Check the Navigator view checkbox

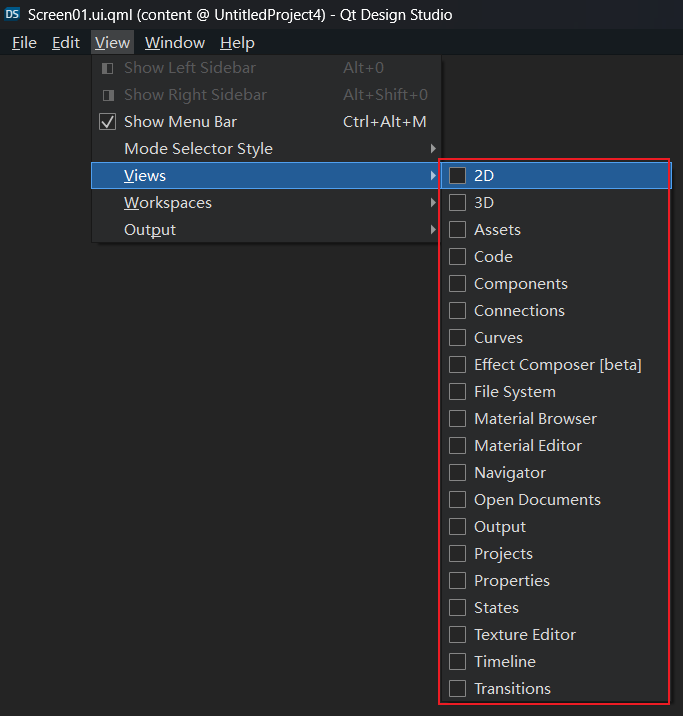tap(457, 472)
